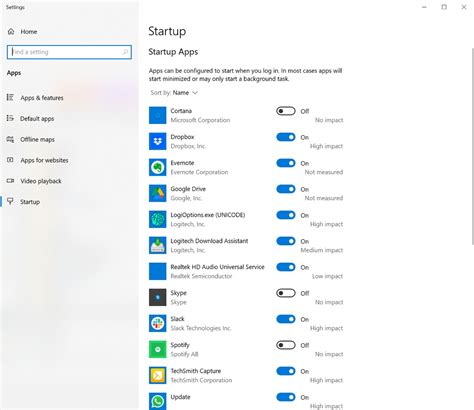Click the Home house icon
The image size is (474, 410).
point(11,32)
